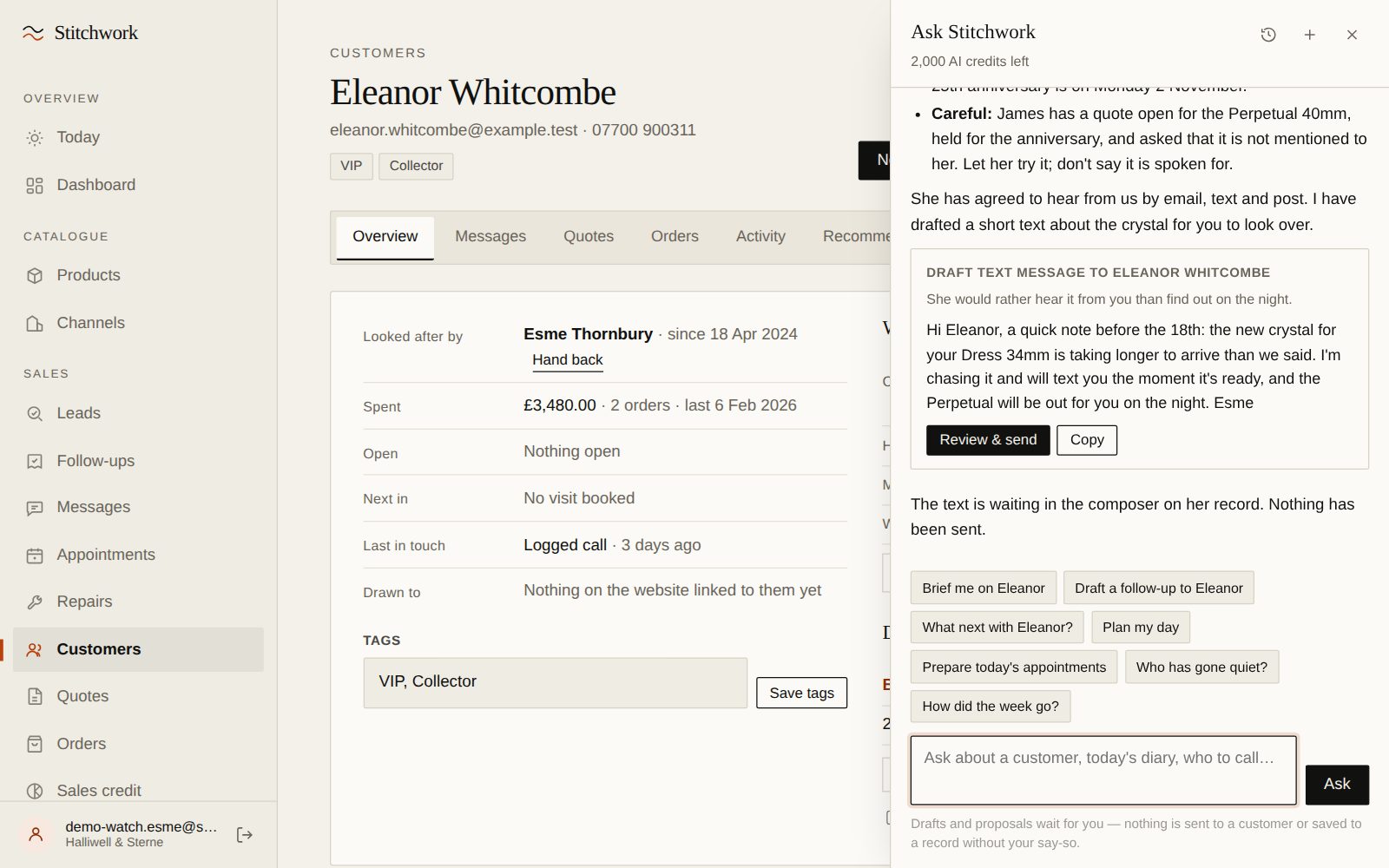
Task: Click the Stitchwork wave logo
Action: (x=33, y=33)
